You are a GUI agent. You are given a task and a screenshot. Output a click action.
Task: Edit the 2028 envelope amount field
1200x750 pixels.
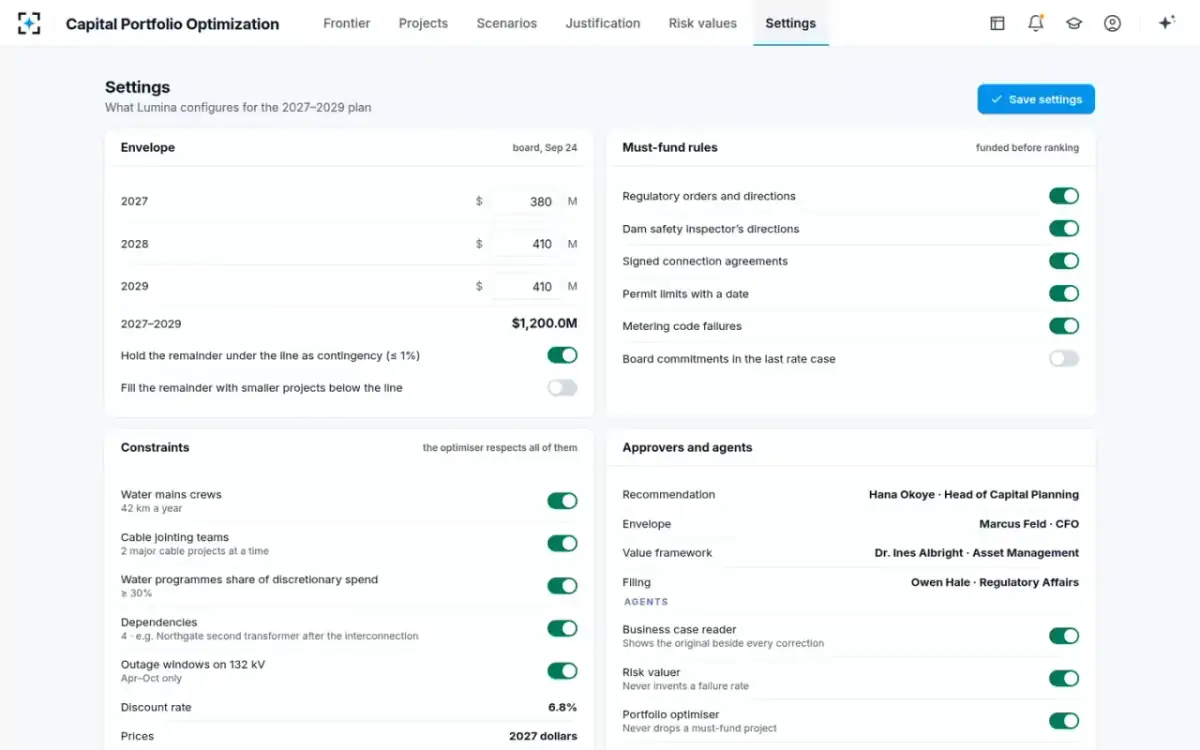coord(526,244)
